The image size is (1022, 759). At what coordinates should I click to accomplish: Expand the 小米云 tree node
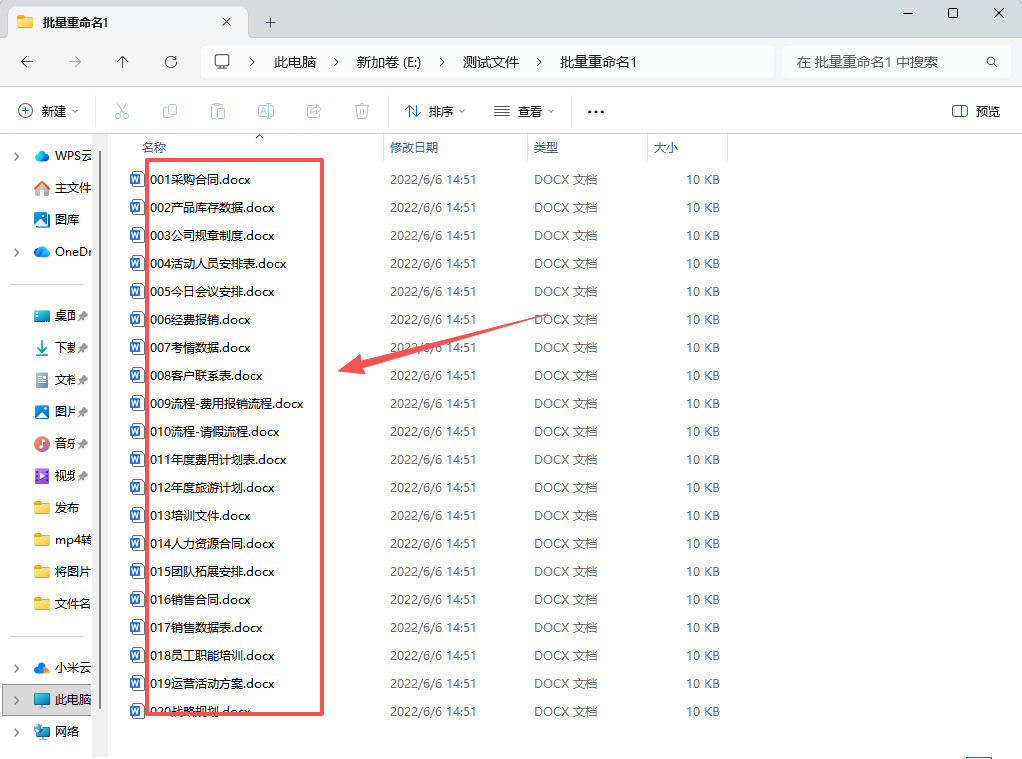click(16, 668)
